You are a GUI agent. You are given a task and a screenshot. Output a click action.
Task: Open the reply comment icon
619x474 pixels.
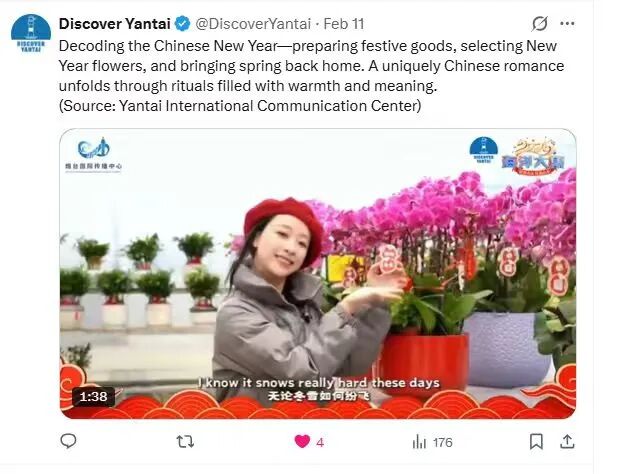click(x=68, y=441)
